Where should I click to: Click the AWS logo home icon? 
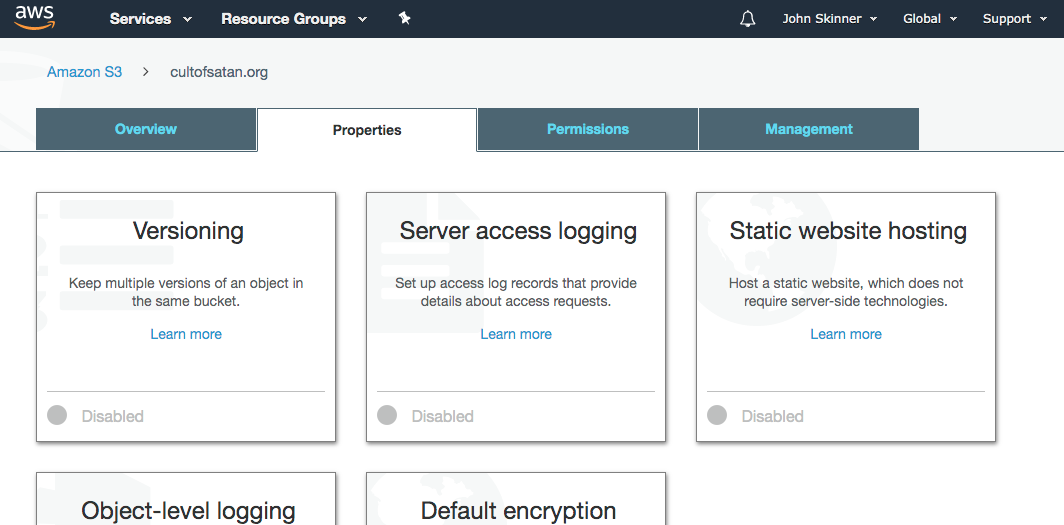click(34, 18)
